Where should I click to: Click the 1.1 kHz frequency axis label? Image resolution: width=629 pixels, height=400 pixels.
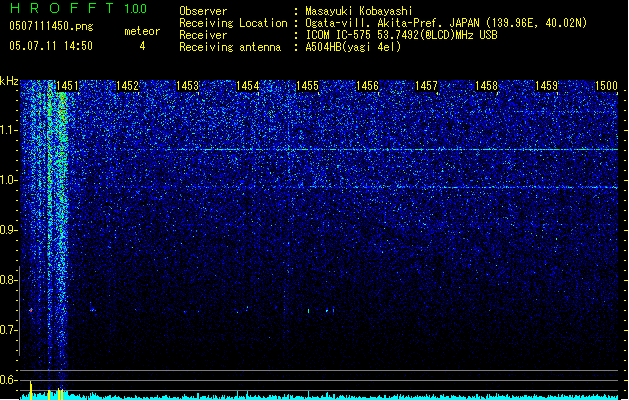coord(8,130)
